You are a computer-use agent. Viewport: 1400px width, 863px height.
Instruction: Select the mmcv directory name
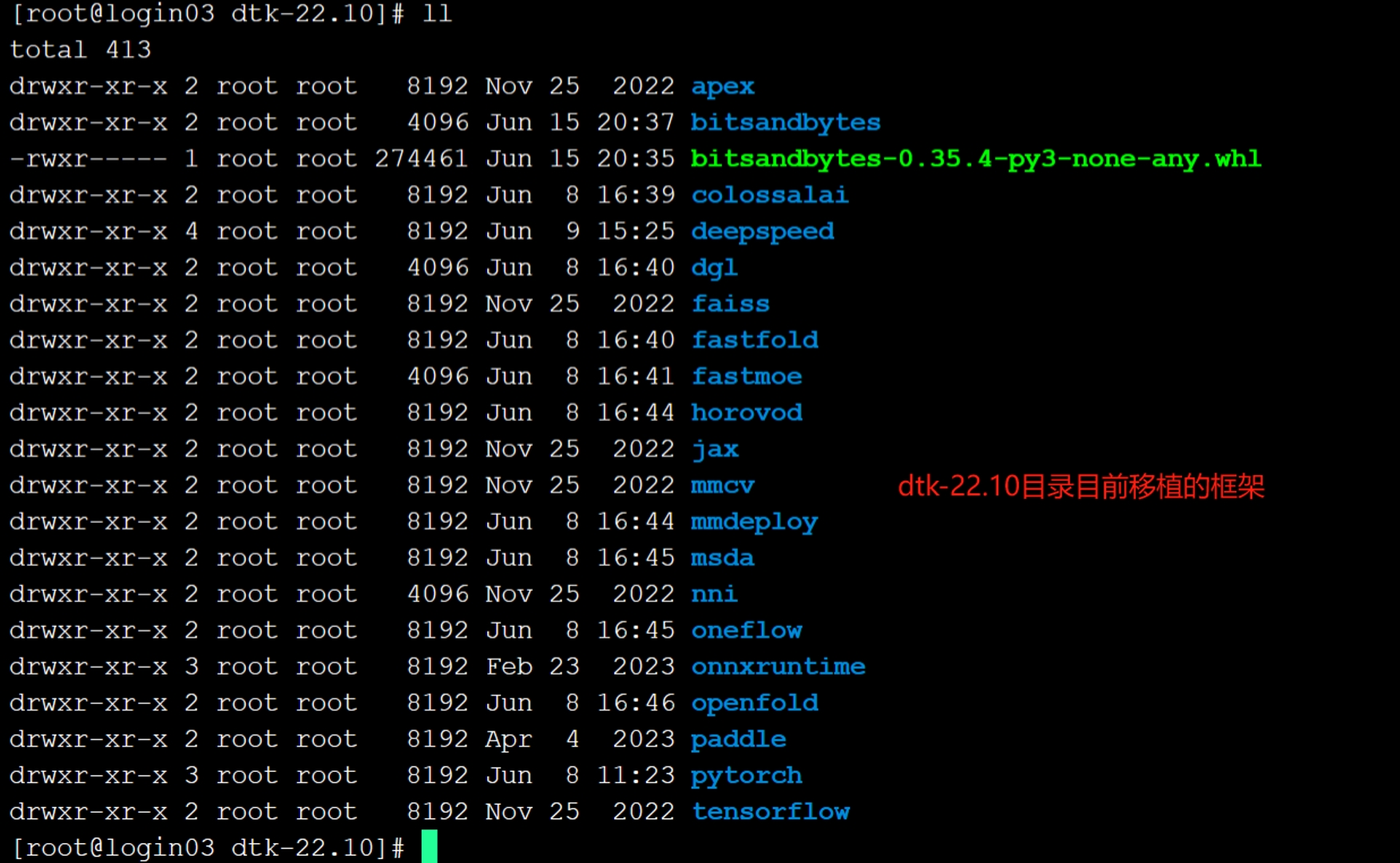(723, 485)
